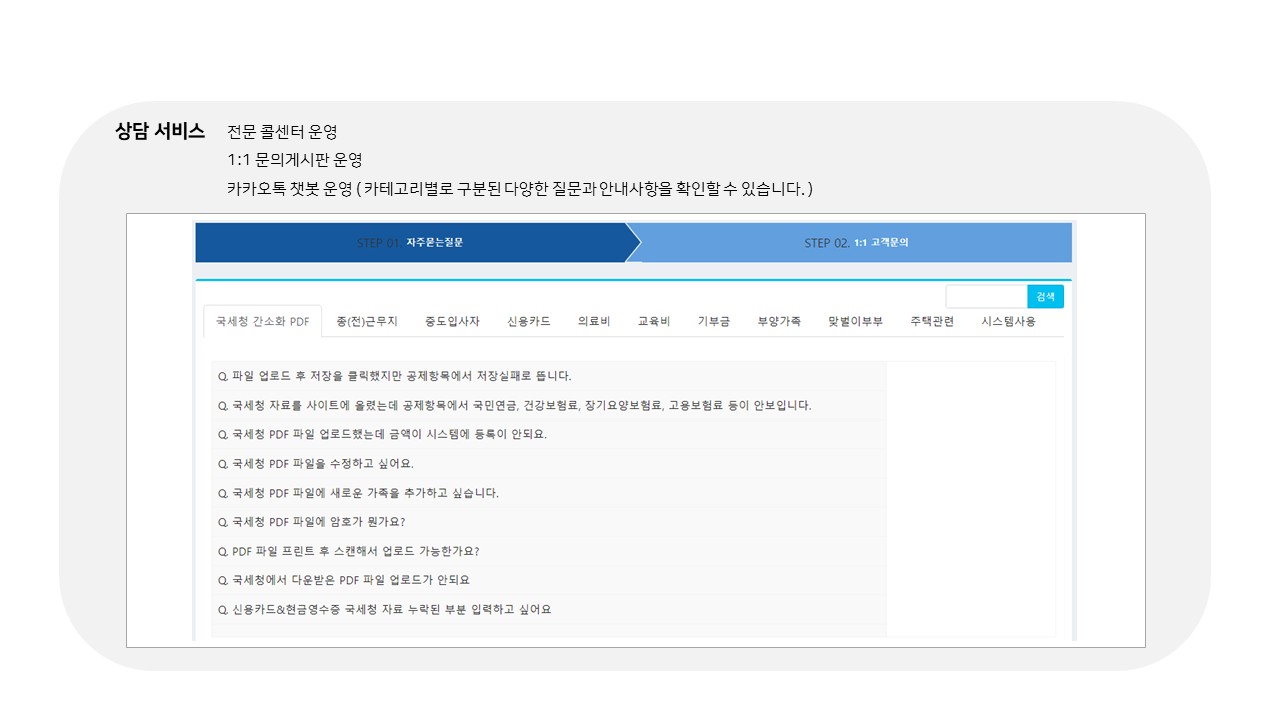
Task: Open the 부양가족 FAQ category
Action: tap(778, 320)
